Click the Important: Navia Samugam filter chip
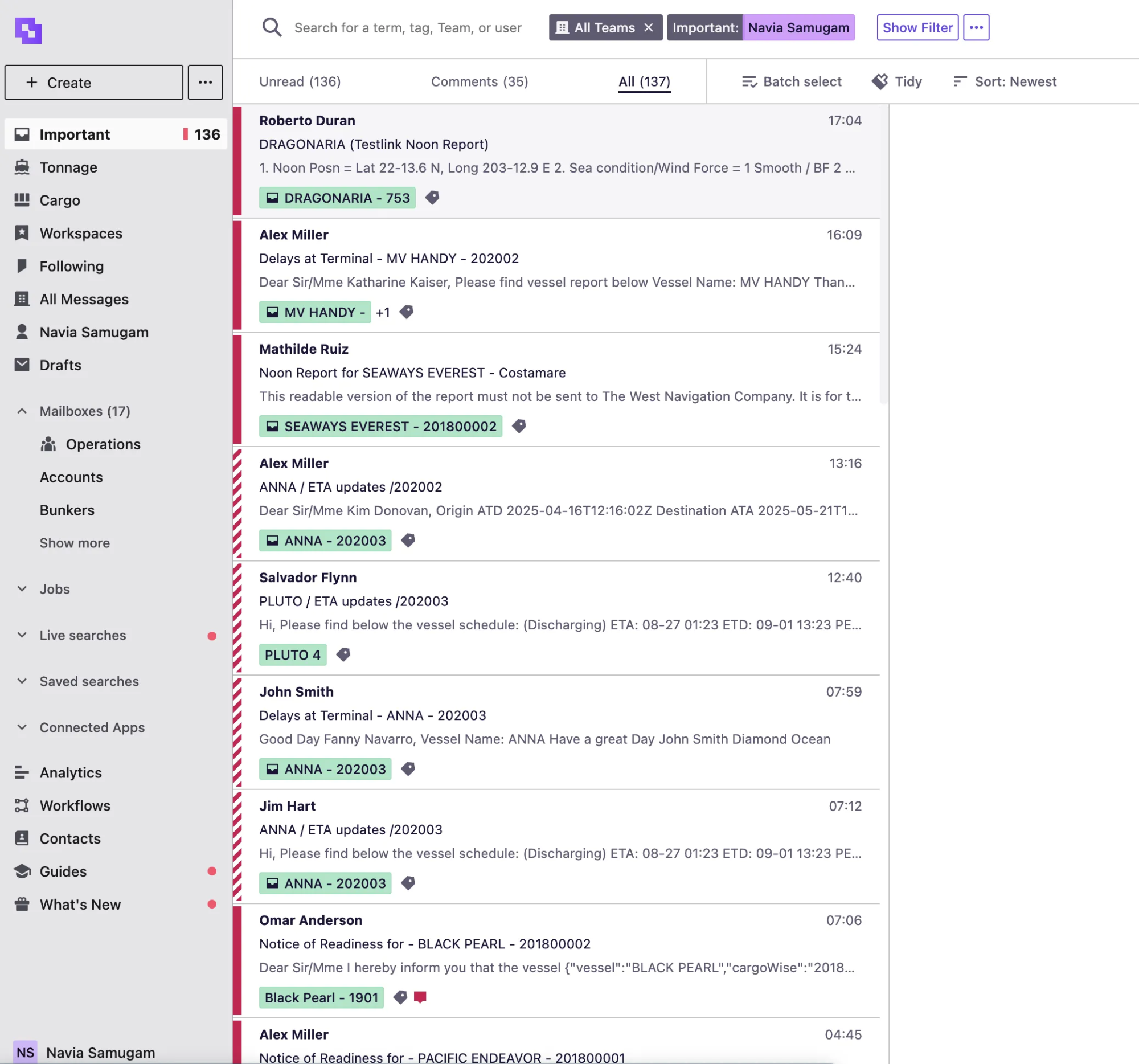This screenshot has height=1064, width=1139. [x=760, y=27]
